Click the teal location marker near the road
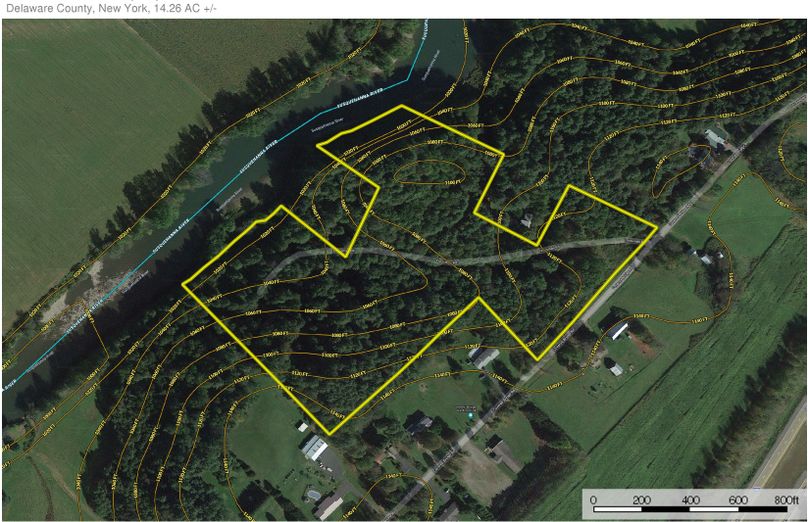The height and width of the screenshot is (522, 808). point(470,414)
